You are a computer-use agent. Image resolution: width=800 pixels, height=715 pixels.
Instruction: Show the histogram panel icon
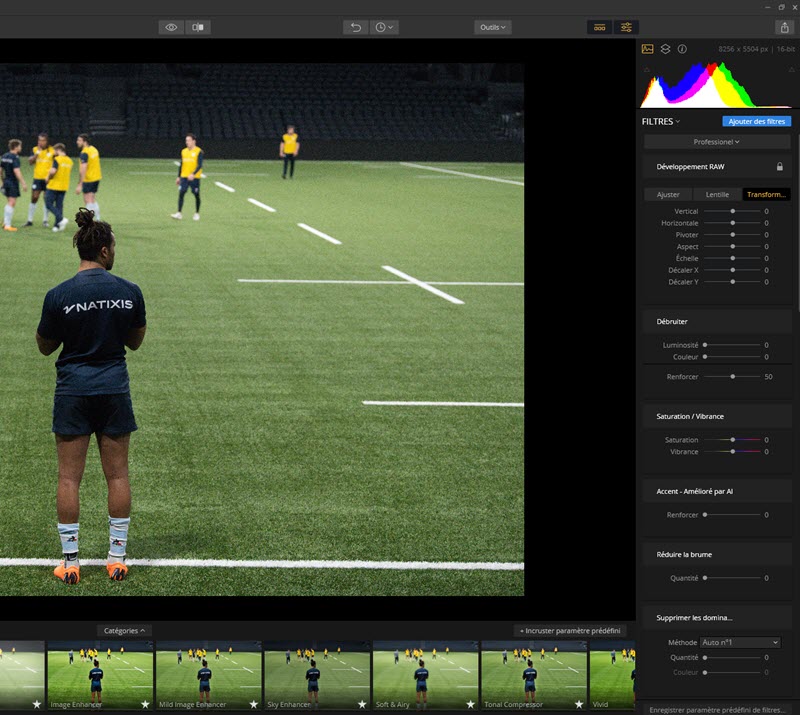coord(647,49)
